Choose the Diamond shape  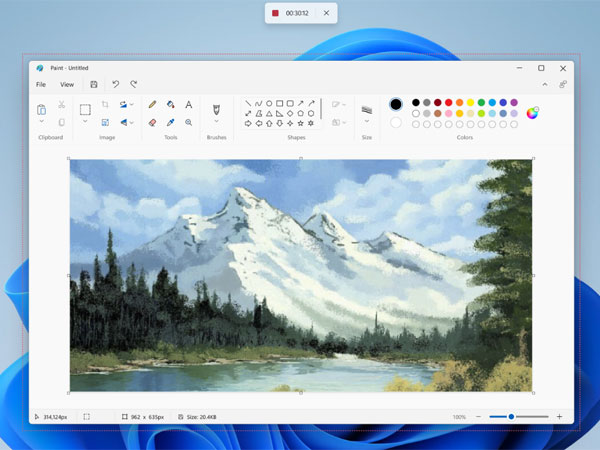click(290, 113)
